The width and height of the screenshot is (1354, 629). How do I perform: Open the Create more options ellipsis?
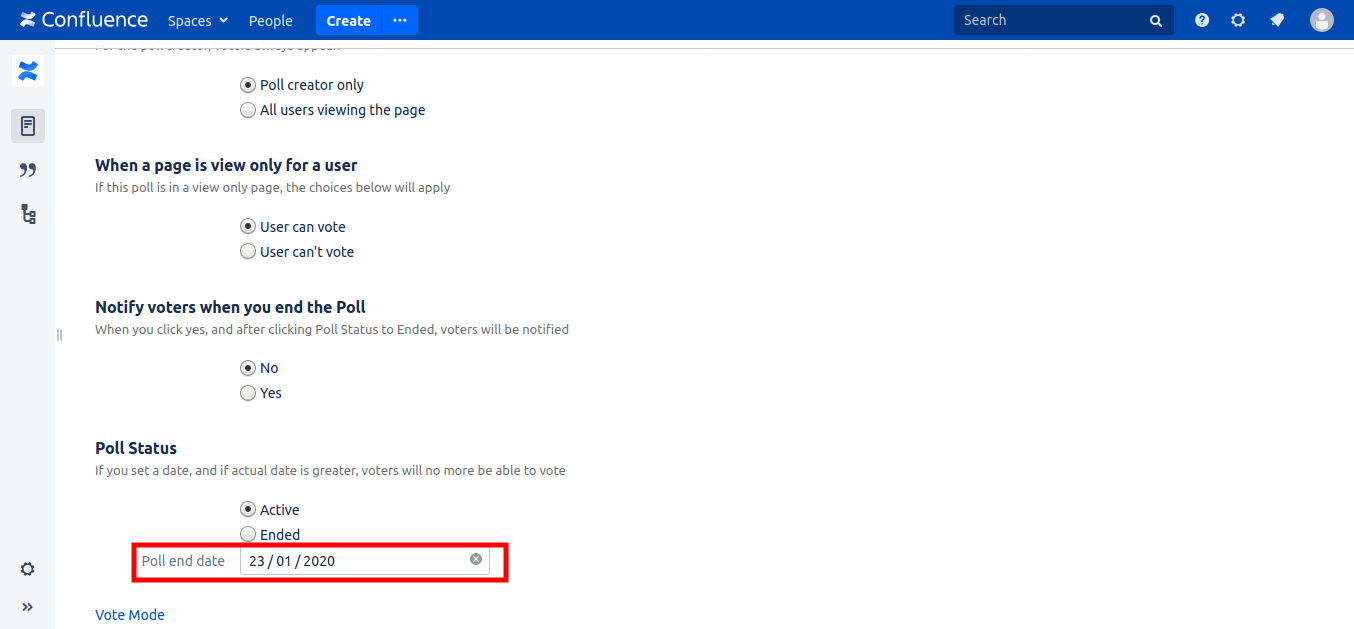click(x=400, y=20)
